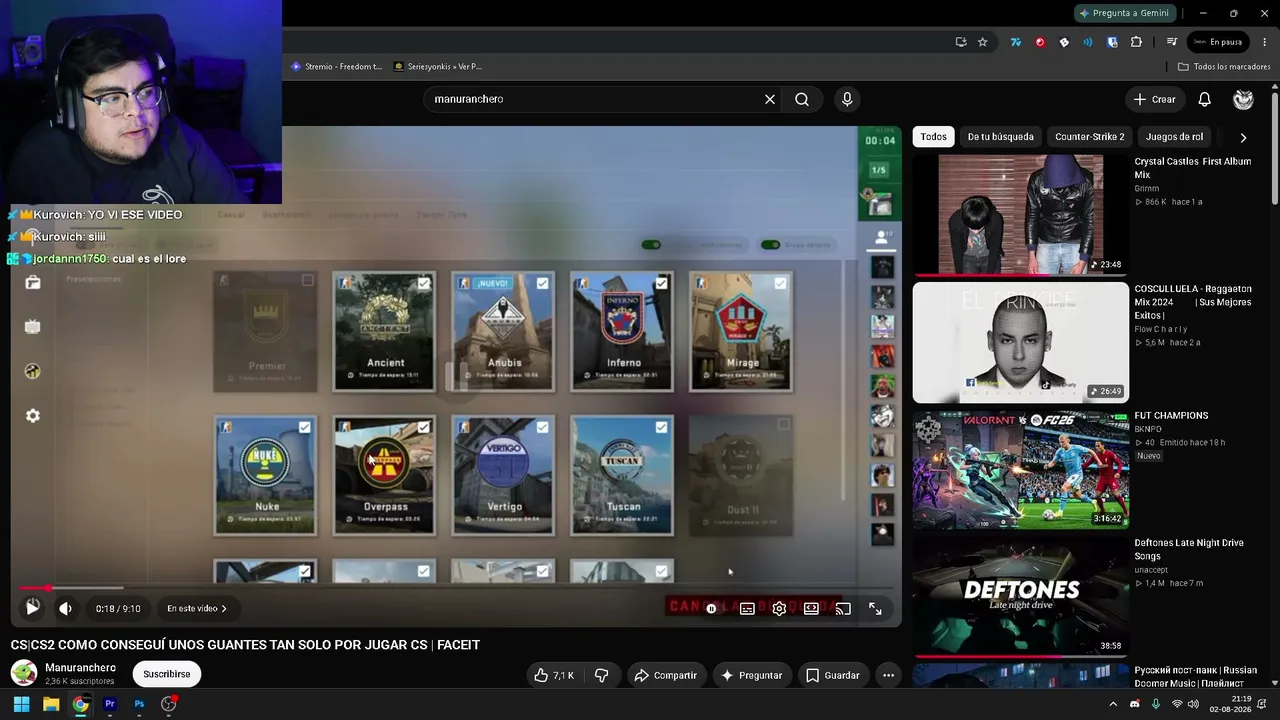The image size is (1280, 720).
Task: Clear the YouTube search box text
Action: [x=770, y=99]
